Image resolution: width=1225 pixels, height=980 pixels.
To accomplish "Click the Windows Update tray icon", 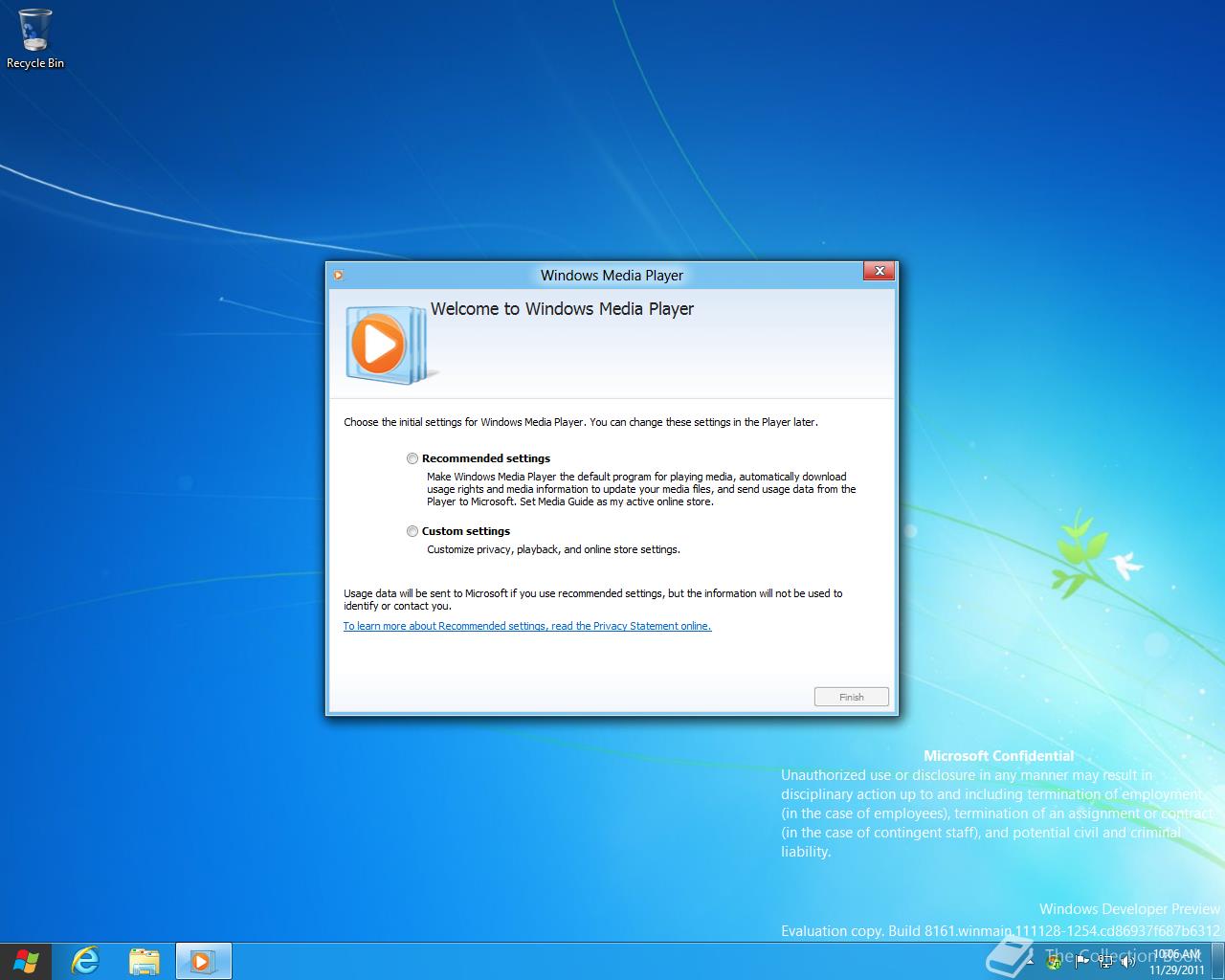I will point(1056,962).
